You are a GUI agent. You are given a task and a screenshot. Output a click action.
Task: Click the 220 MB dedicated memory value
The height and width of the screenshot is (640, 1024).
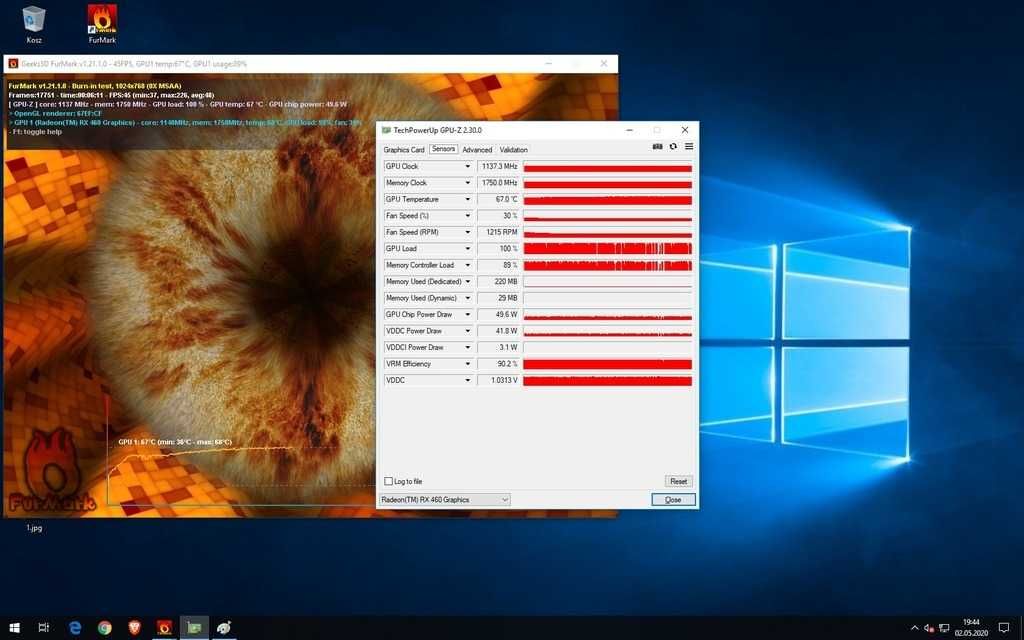pos(498,281)
